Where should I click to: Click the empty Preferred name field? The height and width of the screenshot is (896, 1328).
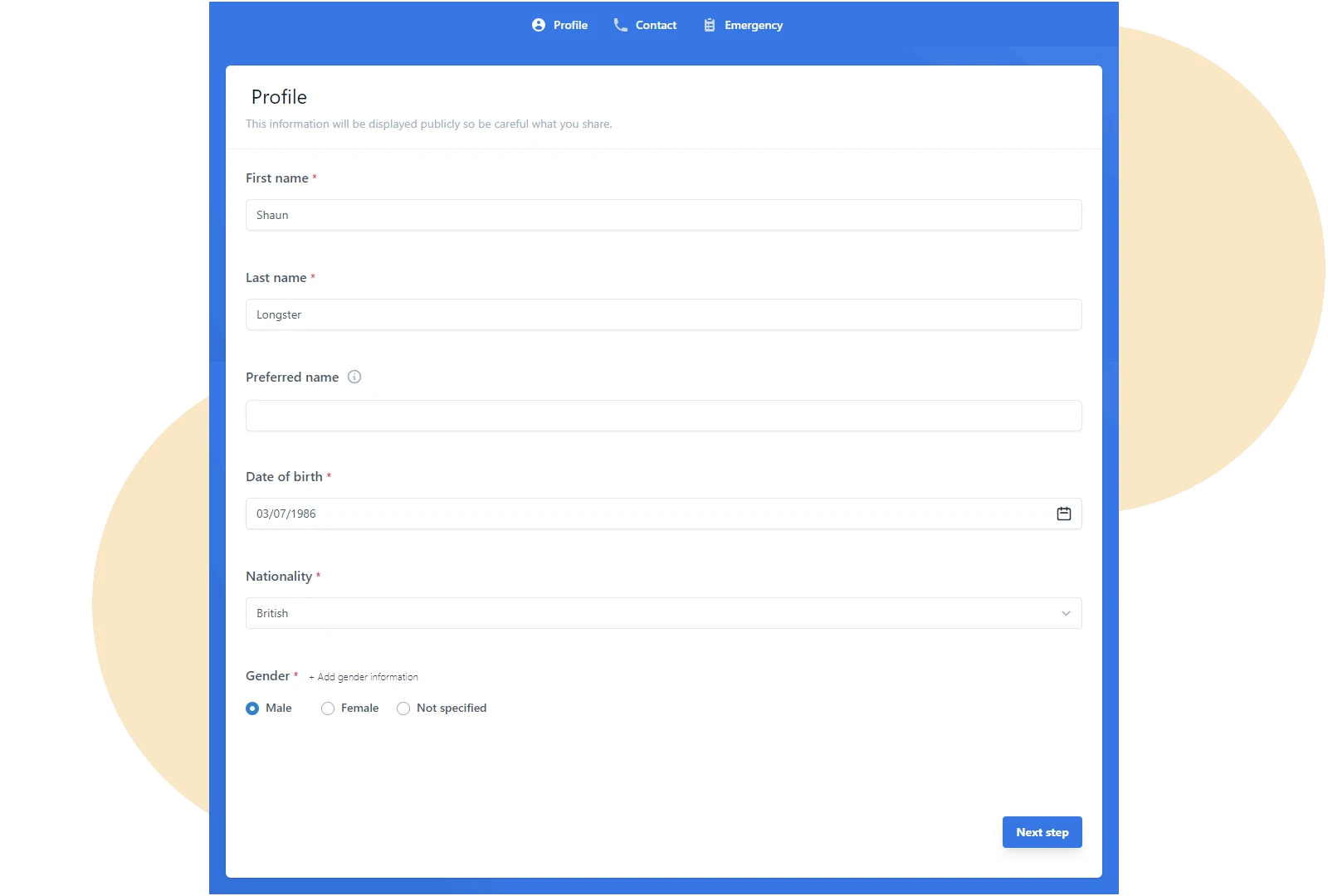tap(663, 415)
